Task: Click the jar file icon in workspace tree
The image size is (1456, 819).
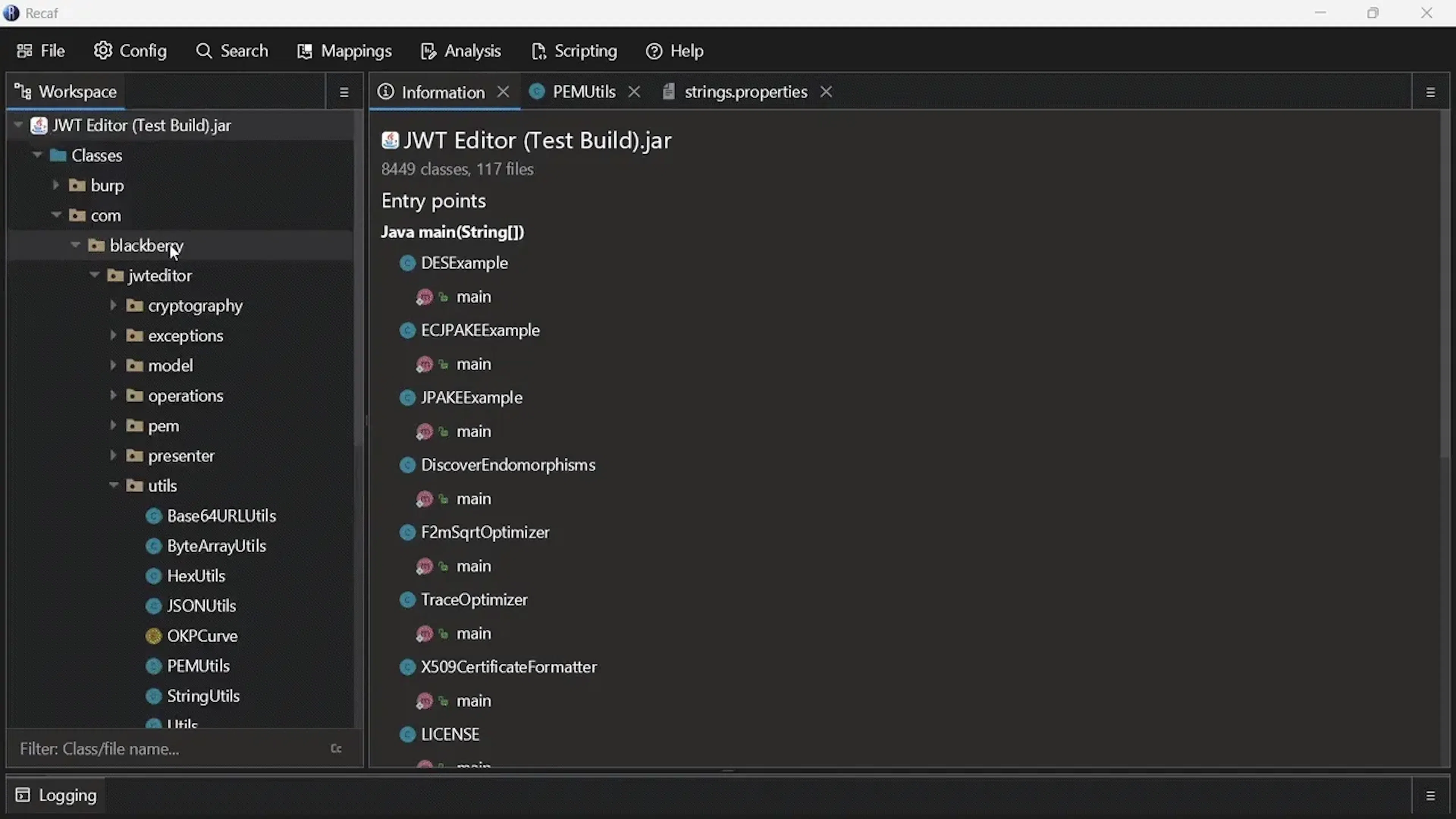Action: coord(38,125)
